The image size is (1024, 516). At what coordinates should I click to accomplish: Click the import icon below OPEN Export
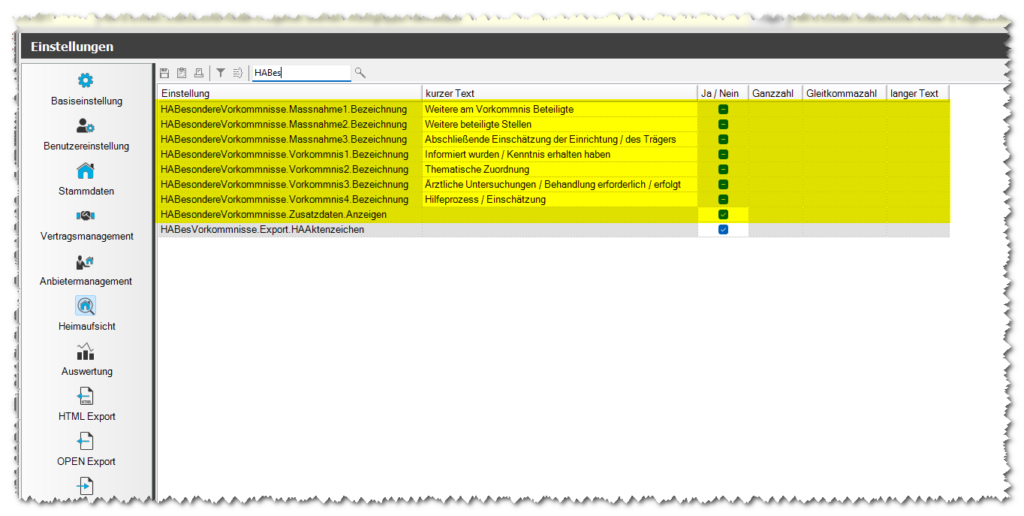86,486
